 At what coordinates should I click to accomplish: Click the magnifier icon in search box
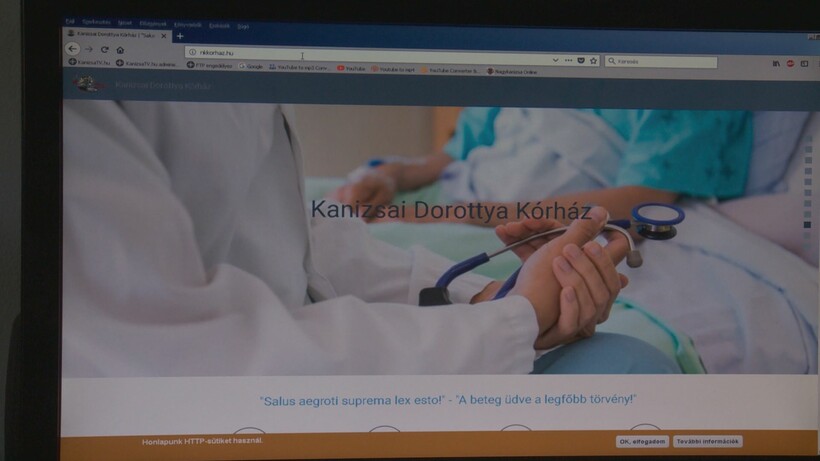pyautogui.click(x=611, y=61)
